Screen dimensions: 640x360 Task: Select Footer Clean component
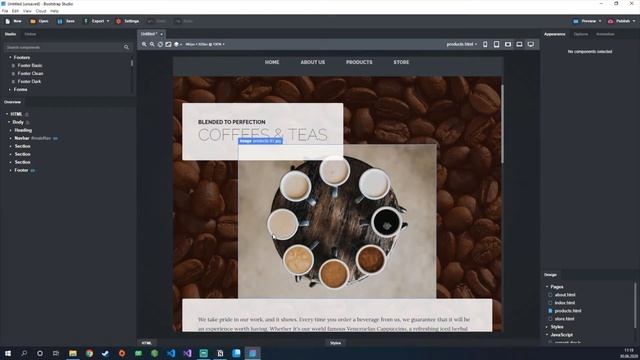[x=30, y=73]
